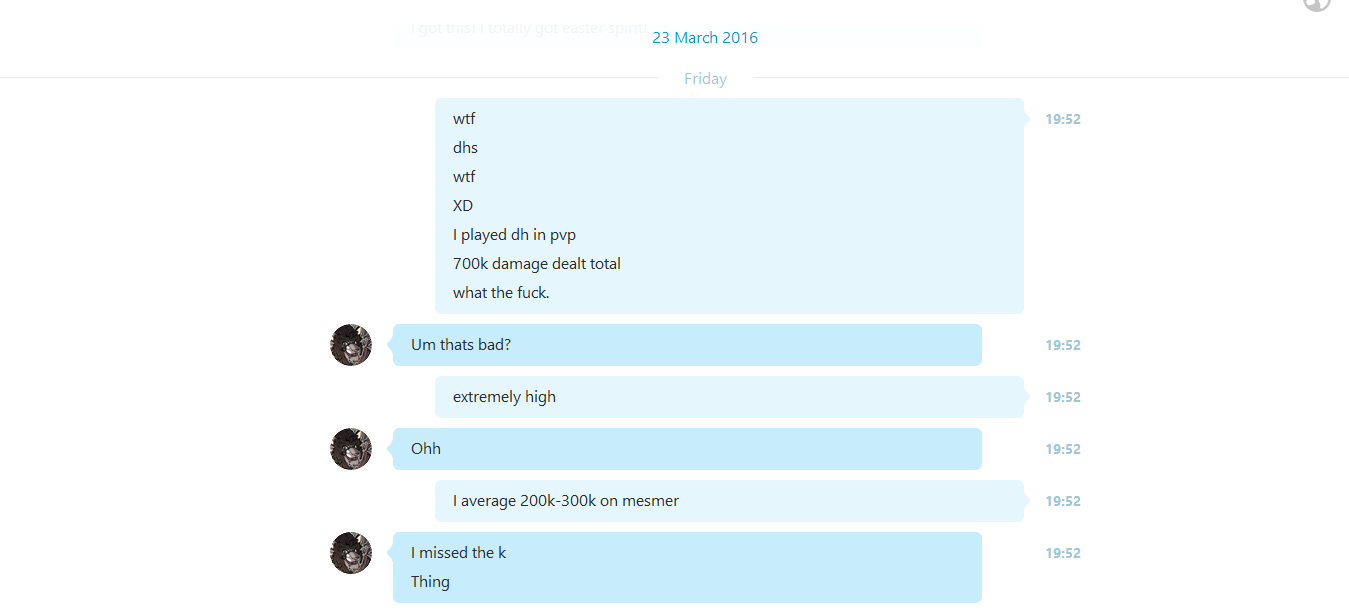Select the "700k damage dealt total" line

pyautogui.click(x=537, y=264)
